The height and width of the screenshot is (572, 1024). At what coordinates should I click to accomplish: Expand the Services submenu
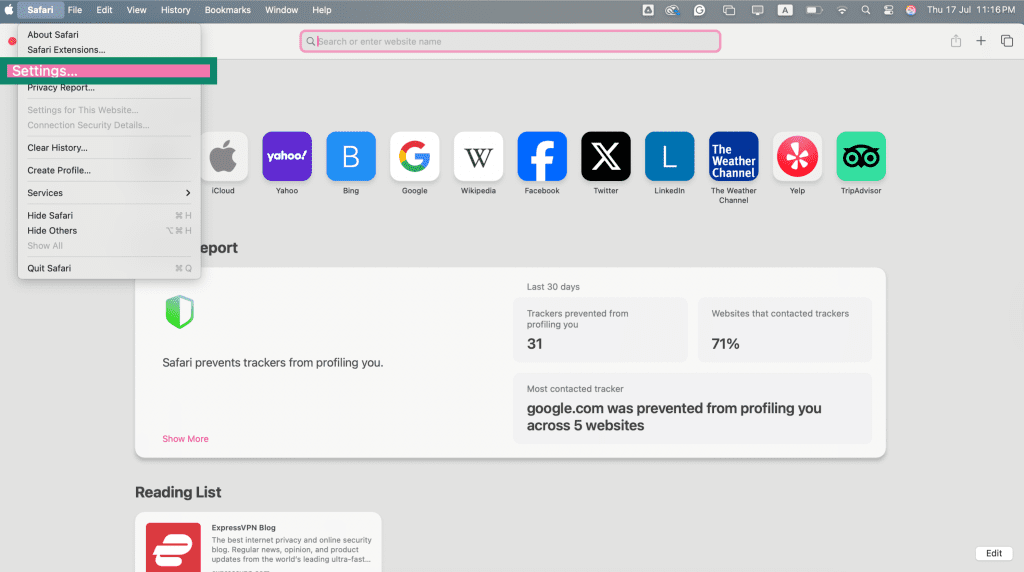[x=109, y=193]
